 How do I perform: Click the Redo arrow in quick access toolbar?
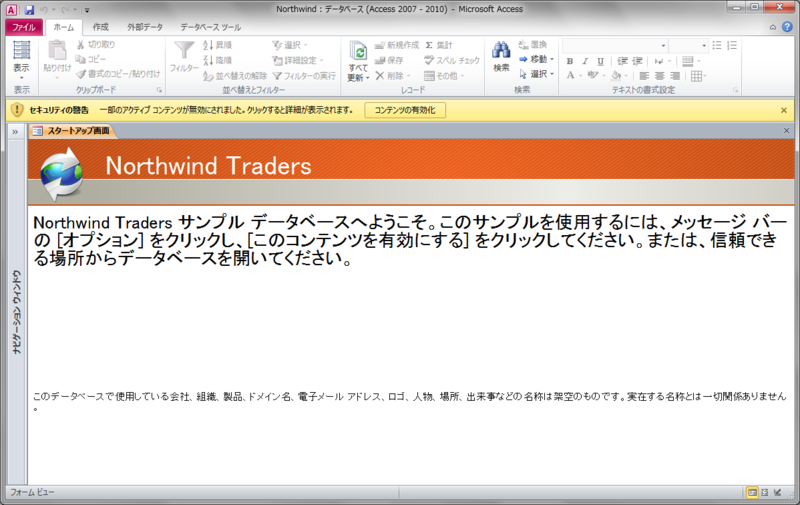coord(65,9)
